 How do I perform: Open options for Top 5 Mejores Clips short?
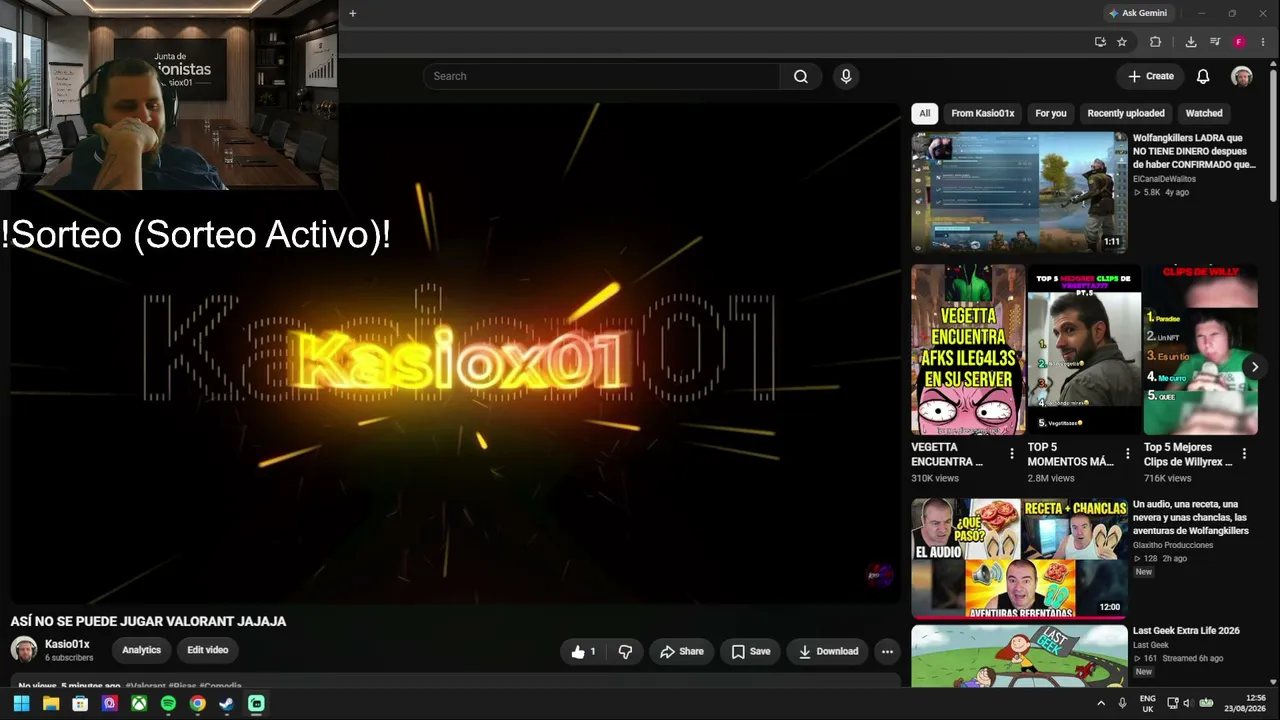coord(1244,454)
